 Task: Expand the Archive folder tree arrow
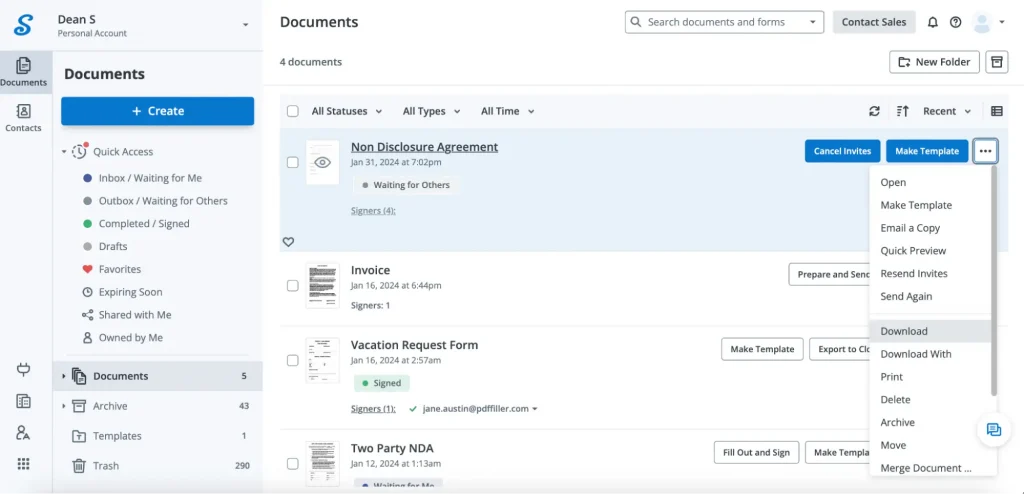(64, 406)
